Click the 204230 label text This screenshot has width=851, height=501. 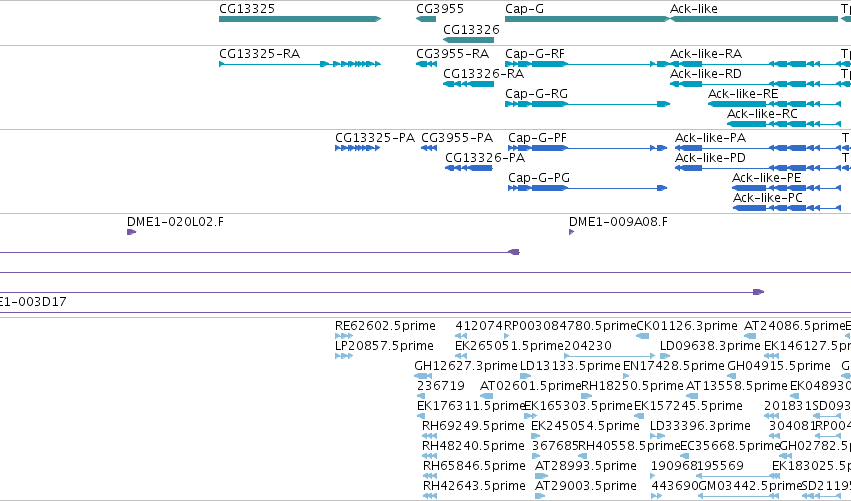point(588,346)
